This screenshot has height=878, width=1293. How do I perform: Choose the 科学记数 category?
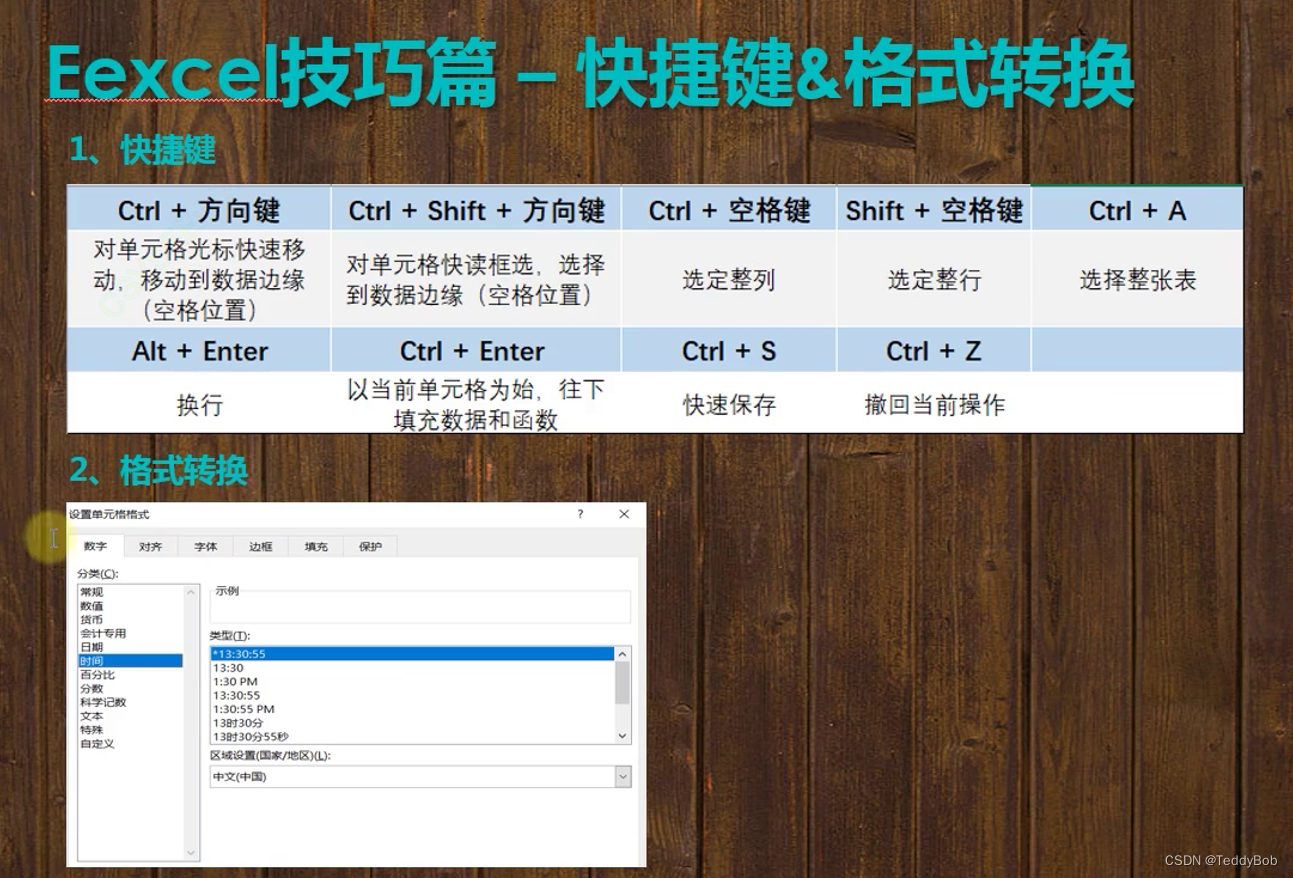[x=105, y=703]
